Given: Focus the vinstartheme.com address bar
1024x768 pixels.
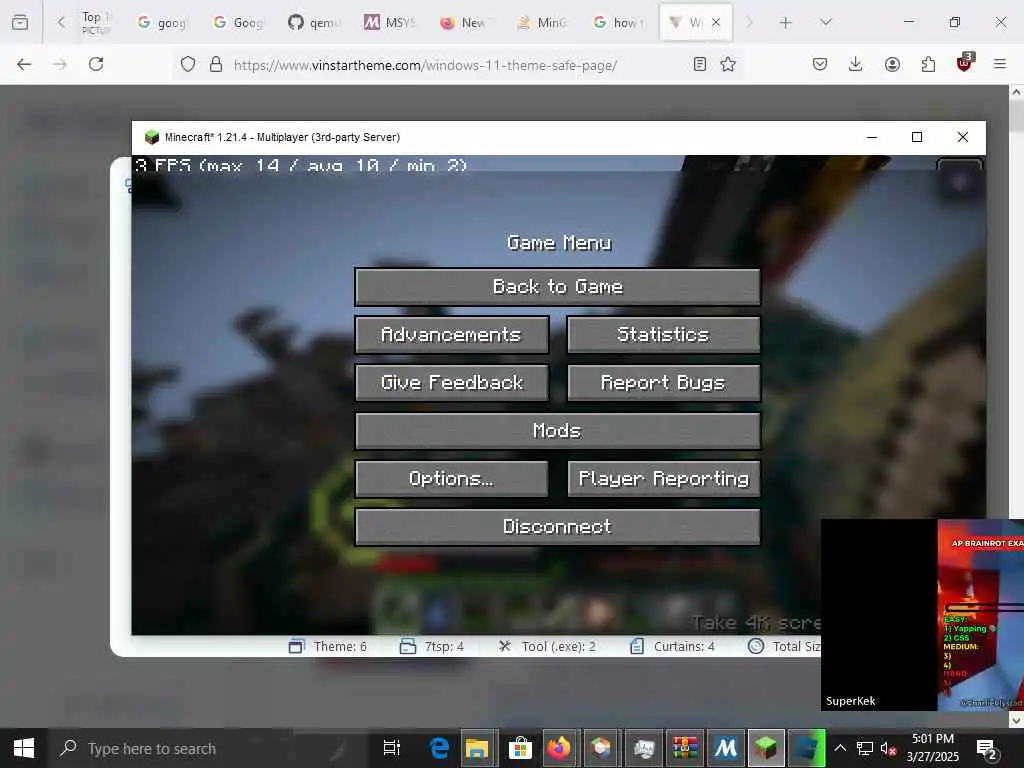Looking at the screenshot, I should coord(425,65).
